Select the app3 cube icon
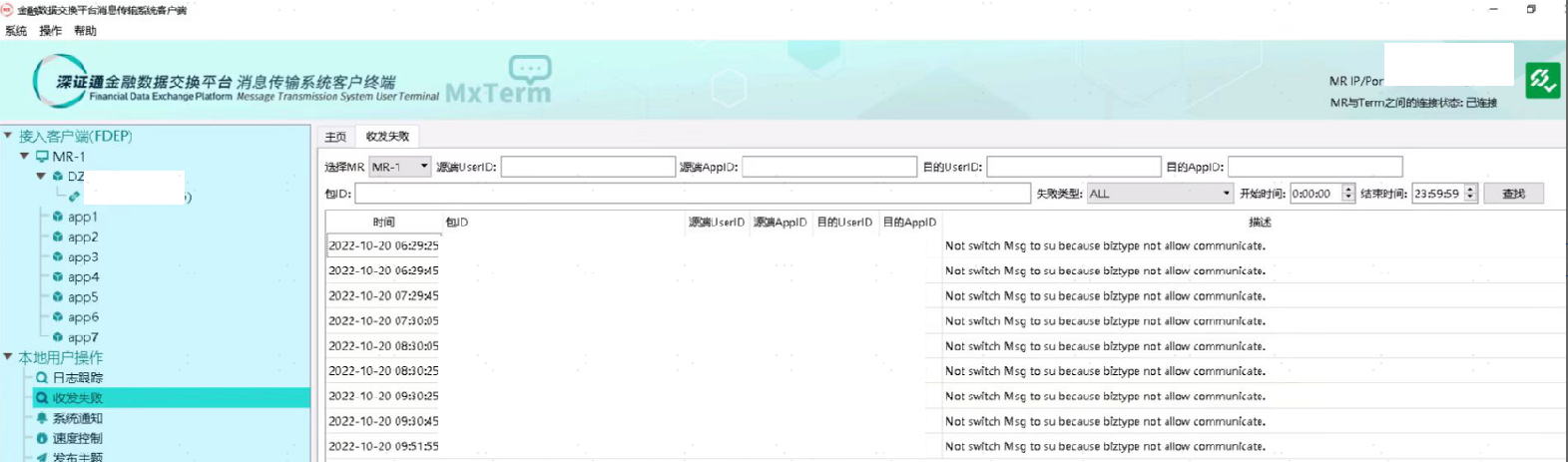The height and width of the screenshot is (462, 1568). coord(58,256)
